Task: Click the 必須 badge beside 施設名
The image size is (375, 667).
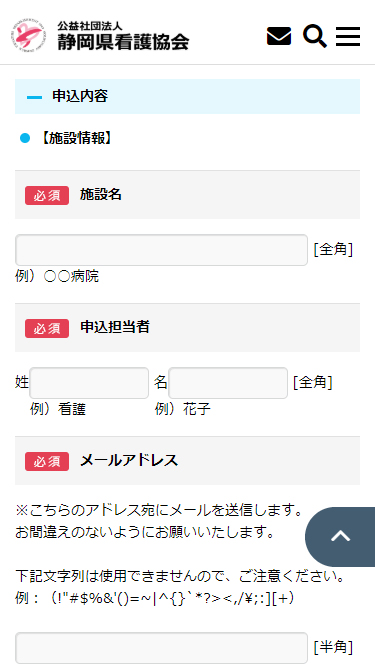Action: pos(47,196)
